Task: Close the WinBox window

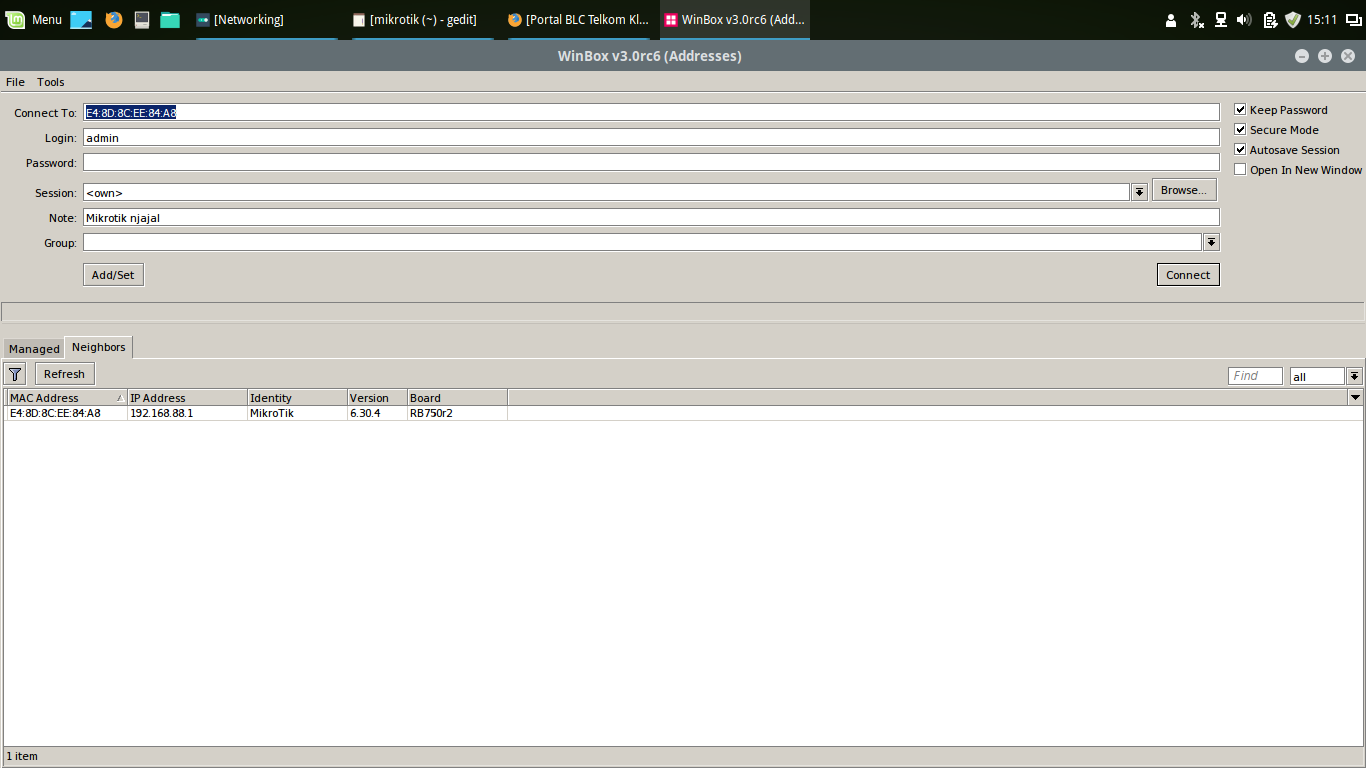Action: coord(1348,56)
